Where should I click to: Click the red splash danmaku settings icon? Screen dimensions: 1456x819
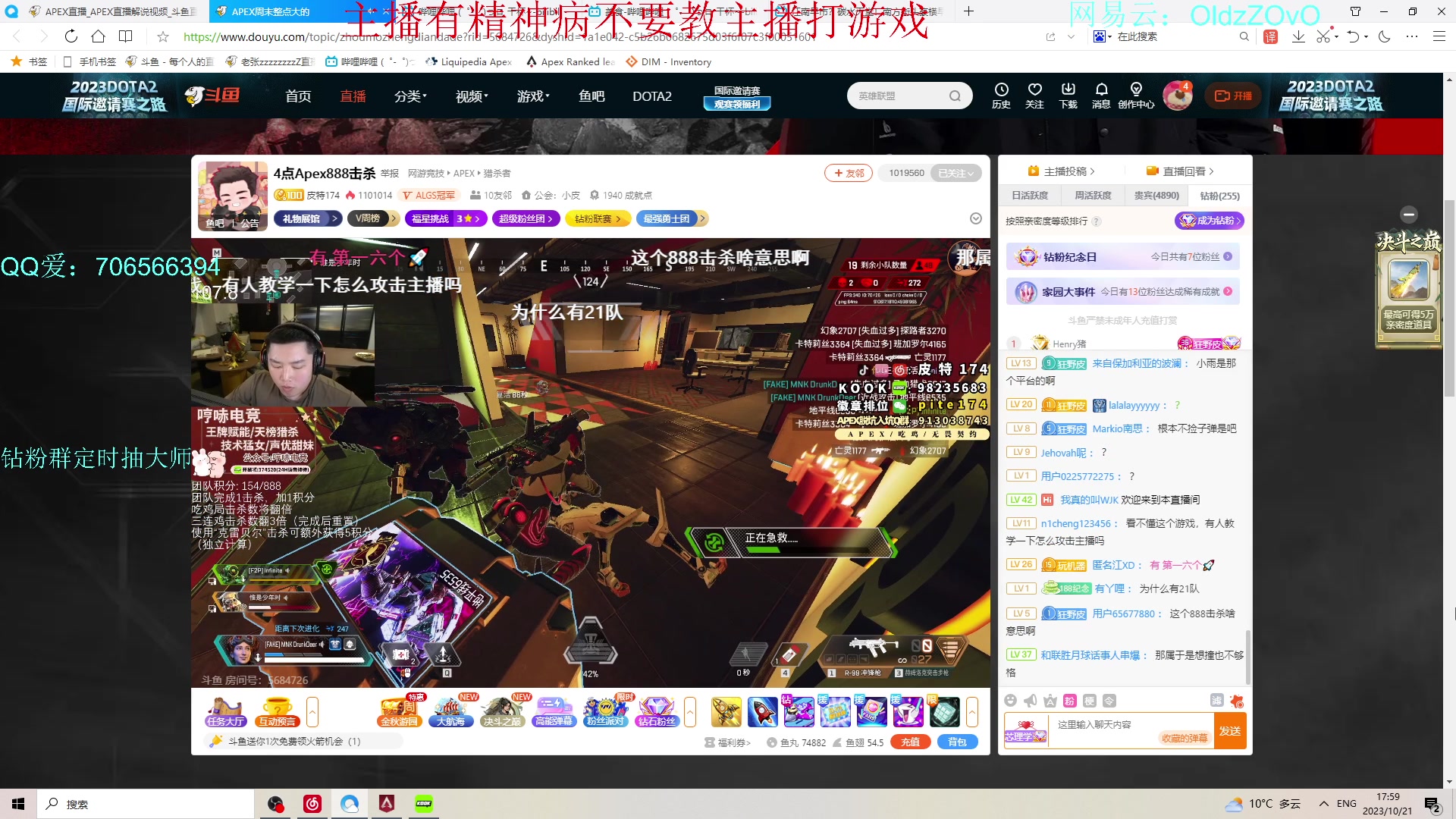click(1237, 701)
